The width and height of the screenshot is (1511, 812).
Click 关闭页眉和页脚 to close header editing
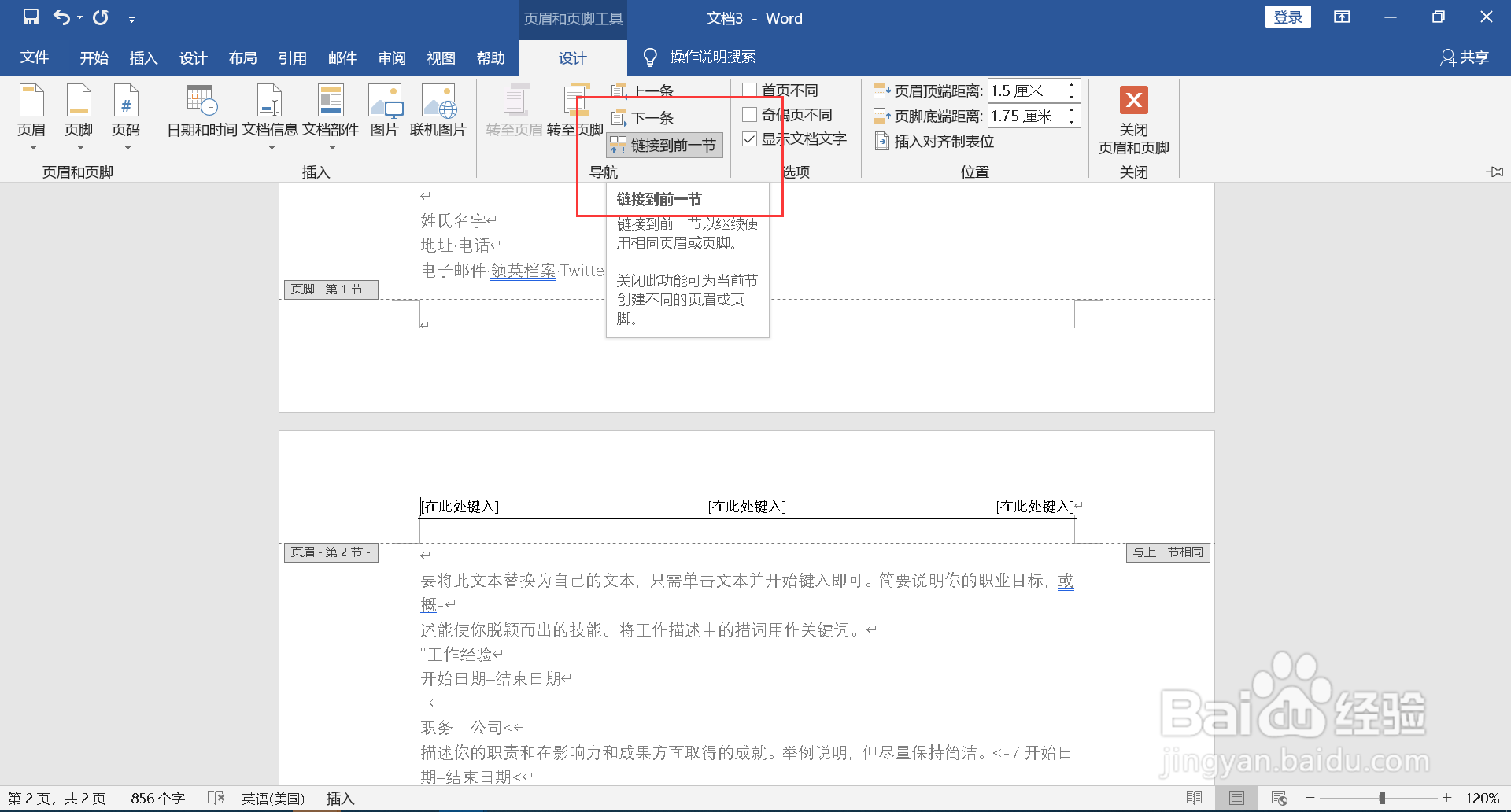pyautogui.click(x=1133, y=122)
